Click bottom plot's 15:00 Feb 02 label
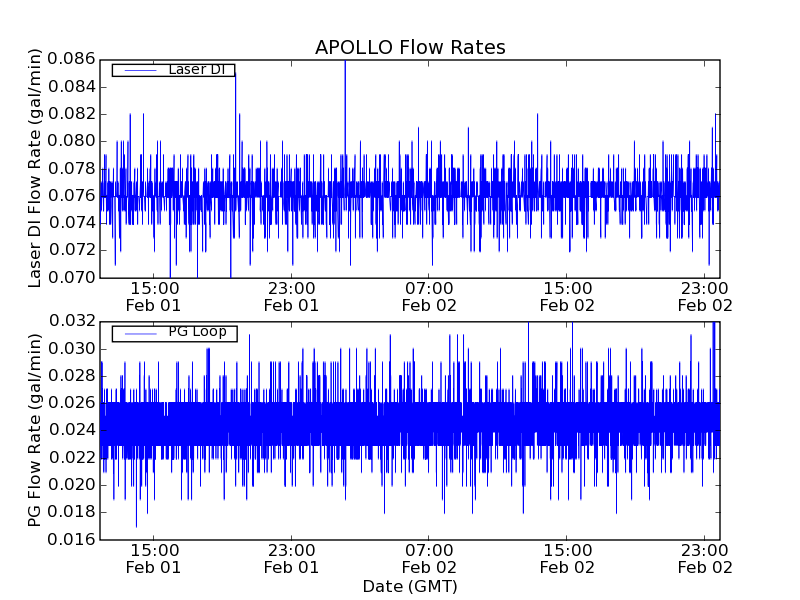Screen dimensions: 800x600 point(567,559)
